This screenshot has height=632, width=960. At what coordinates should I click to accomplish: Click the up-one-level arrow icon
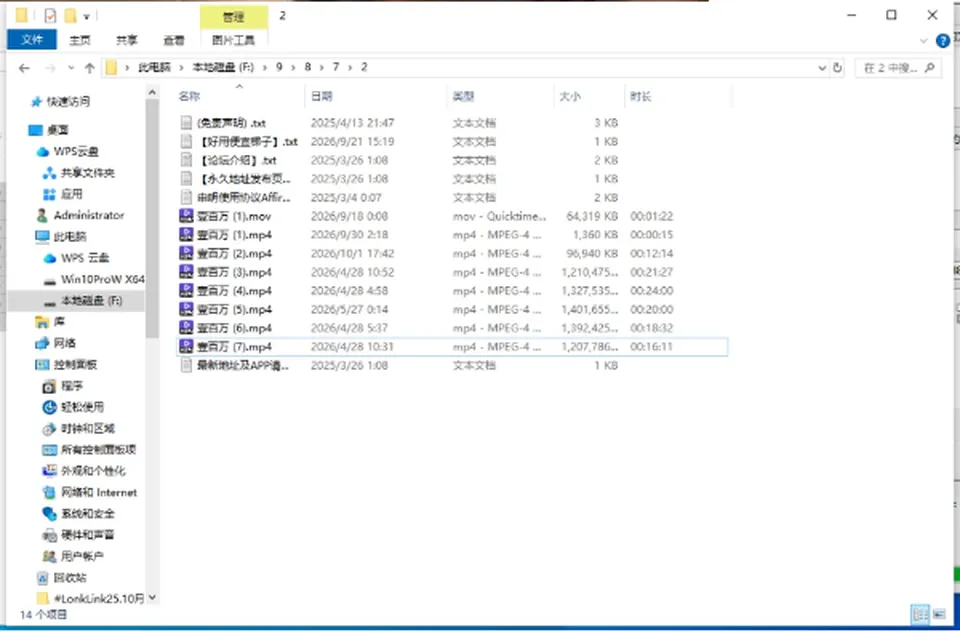click(89, 68)
